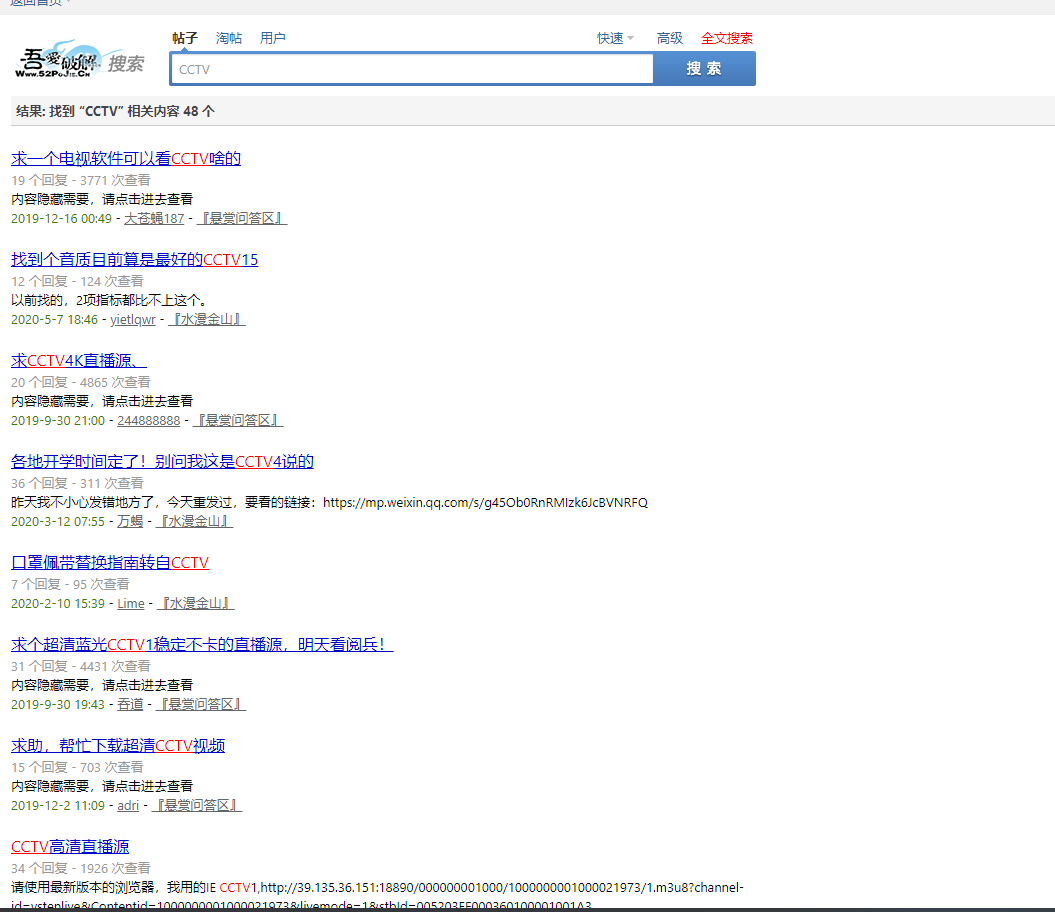This screenshot has height=912, width=1055.
Task: Open the red 全文搜索 link
Action: coord(726,38)
